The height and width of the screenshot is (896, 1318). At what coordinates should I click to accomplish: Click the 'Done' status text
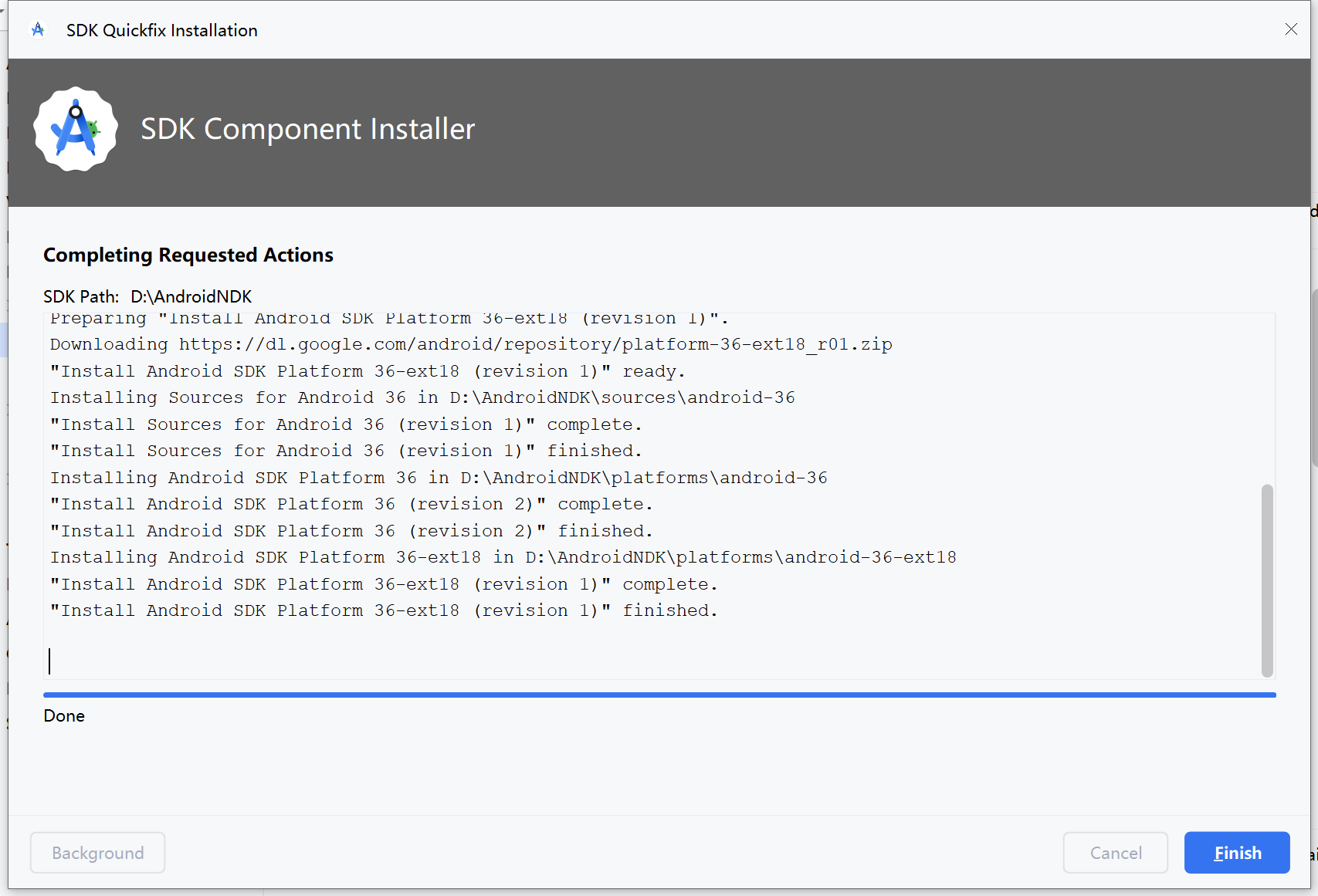click(x=64, y=716)
